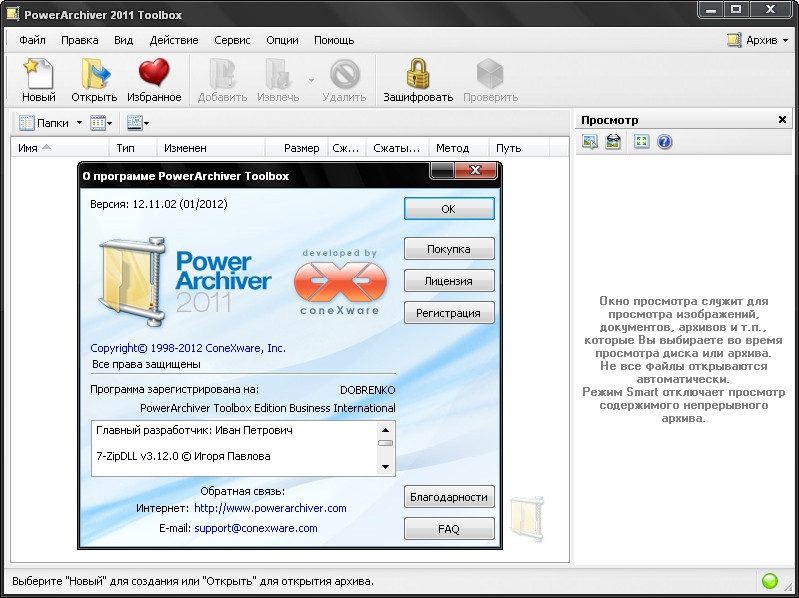Click the fullscreen icon in Просмотр panel
The width and height of the screenshot is (799, 598).
pyautogui.click(x=641, y=142)
